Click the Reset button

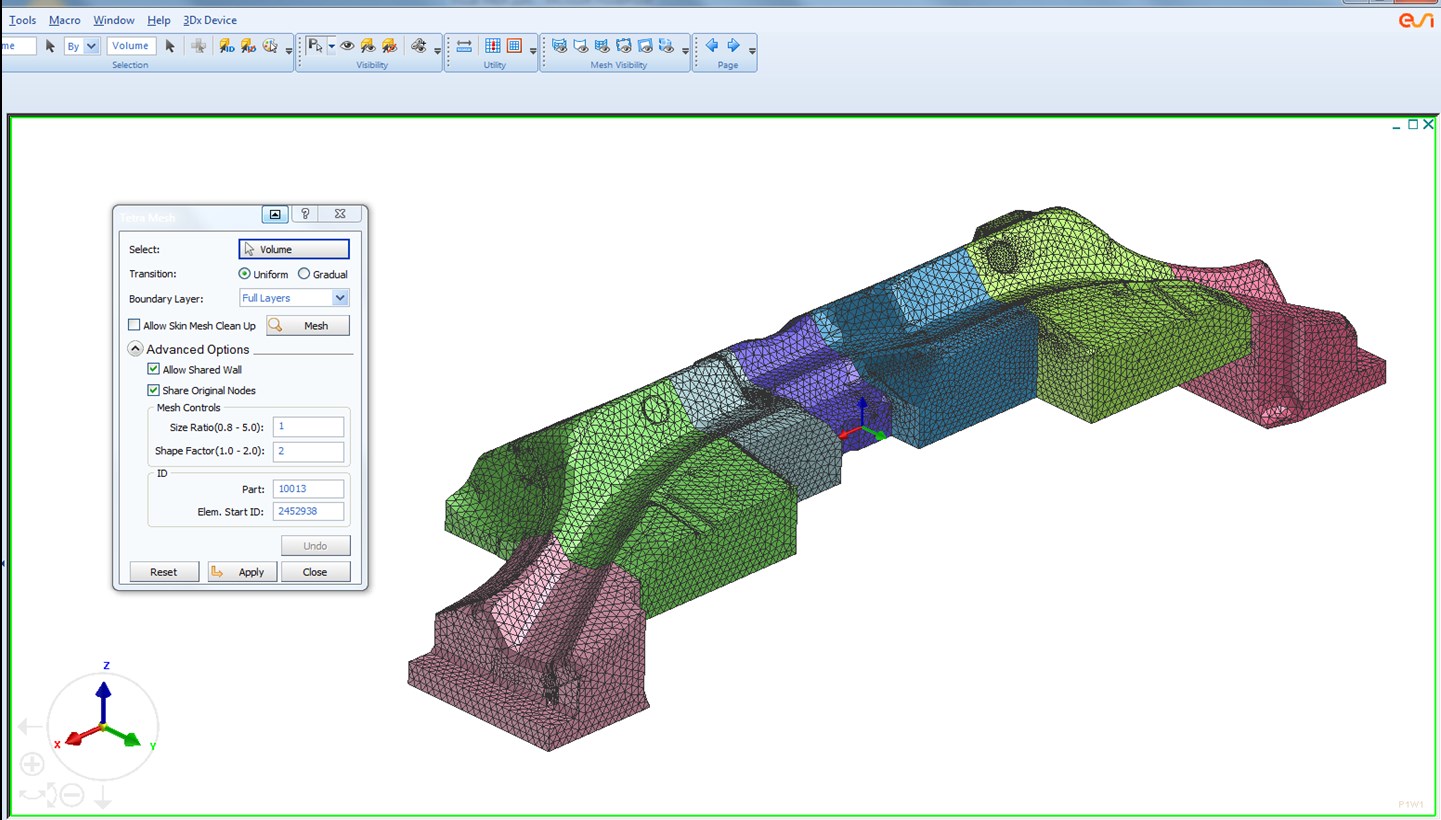pos(164,572)
